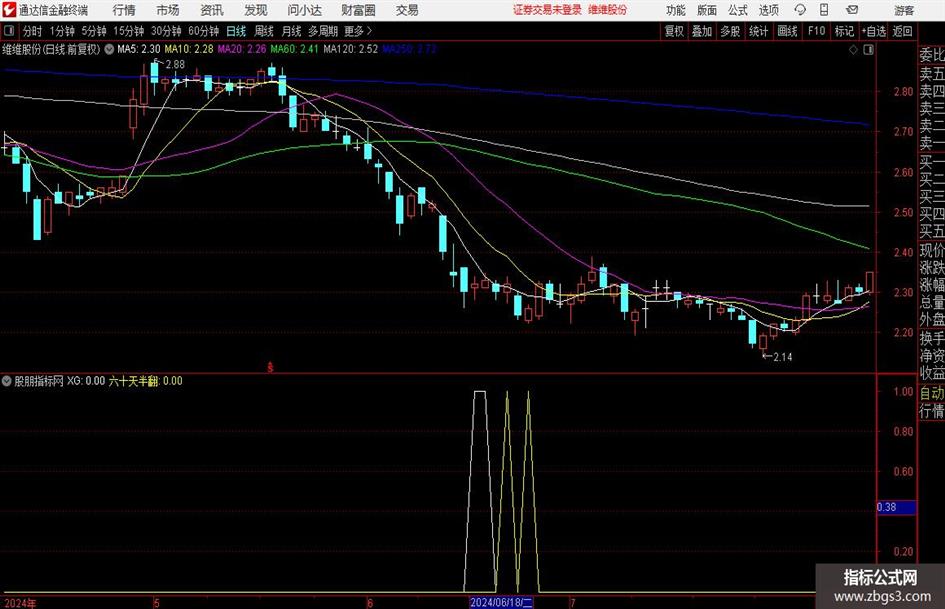Click the 2.14 low price label

[x=782, y=357]
